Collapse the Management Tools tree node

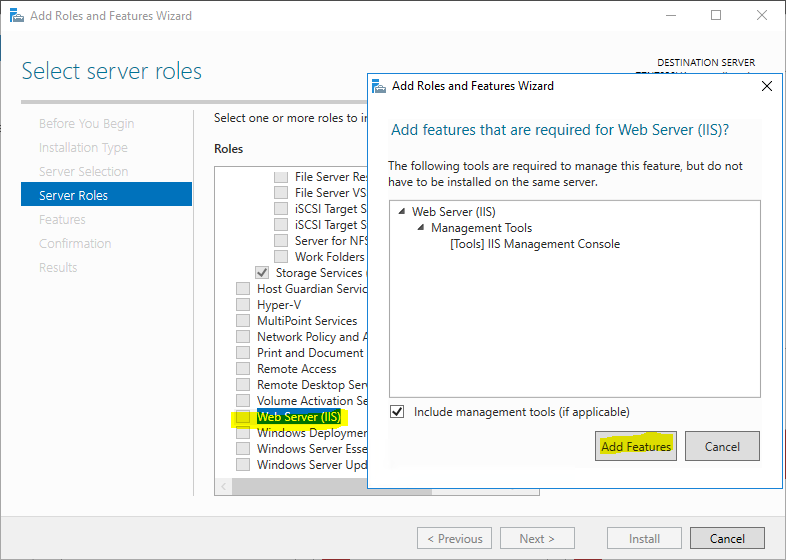point(421,228)
